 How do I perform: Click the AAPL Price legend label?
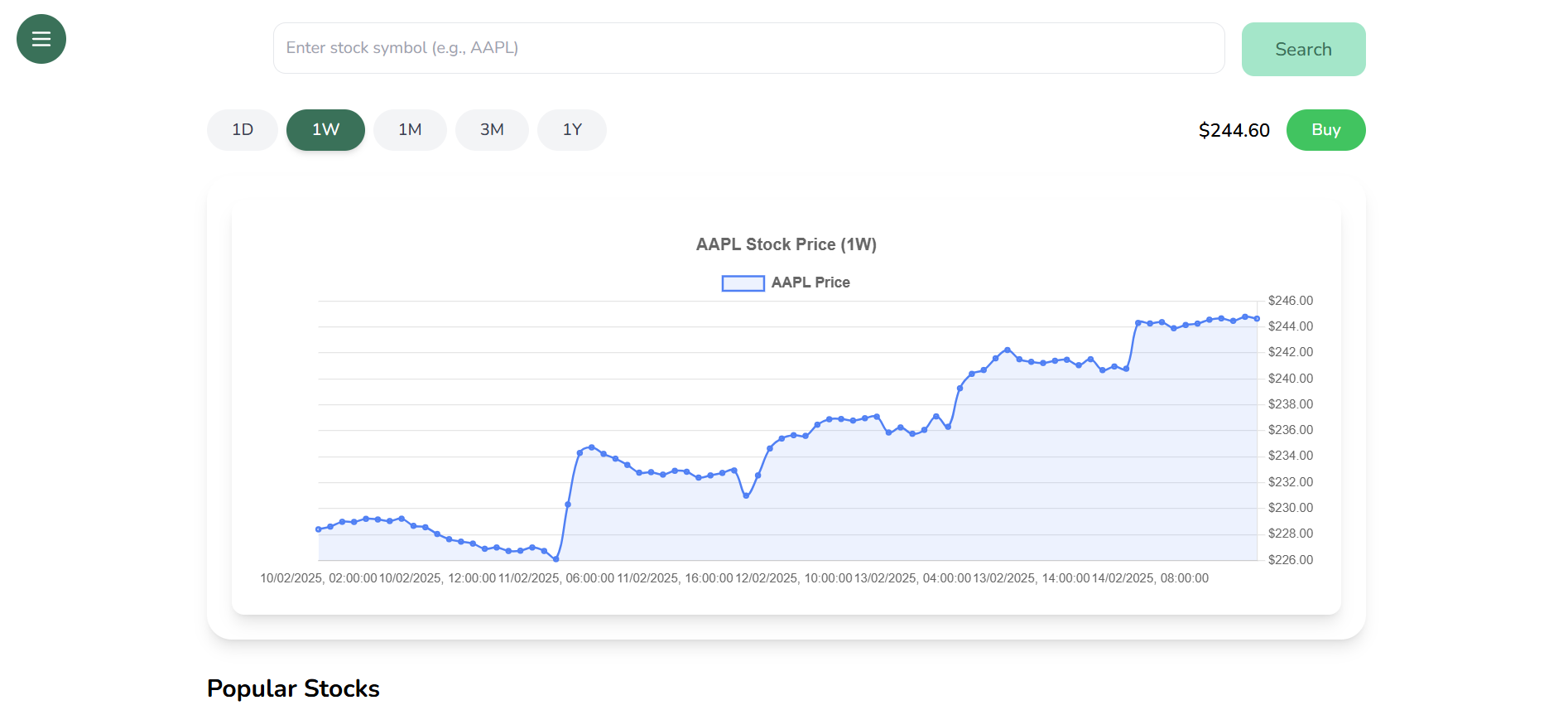810,282
